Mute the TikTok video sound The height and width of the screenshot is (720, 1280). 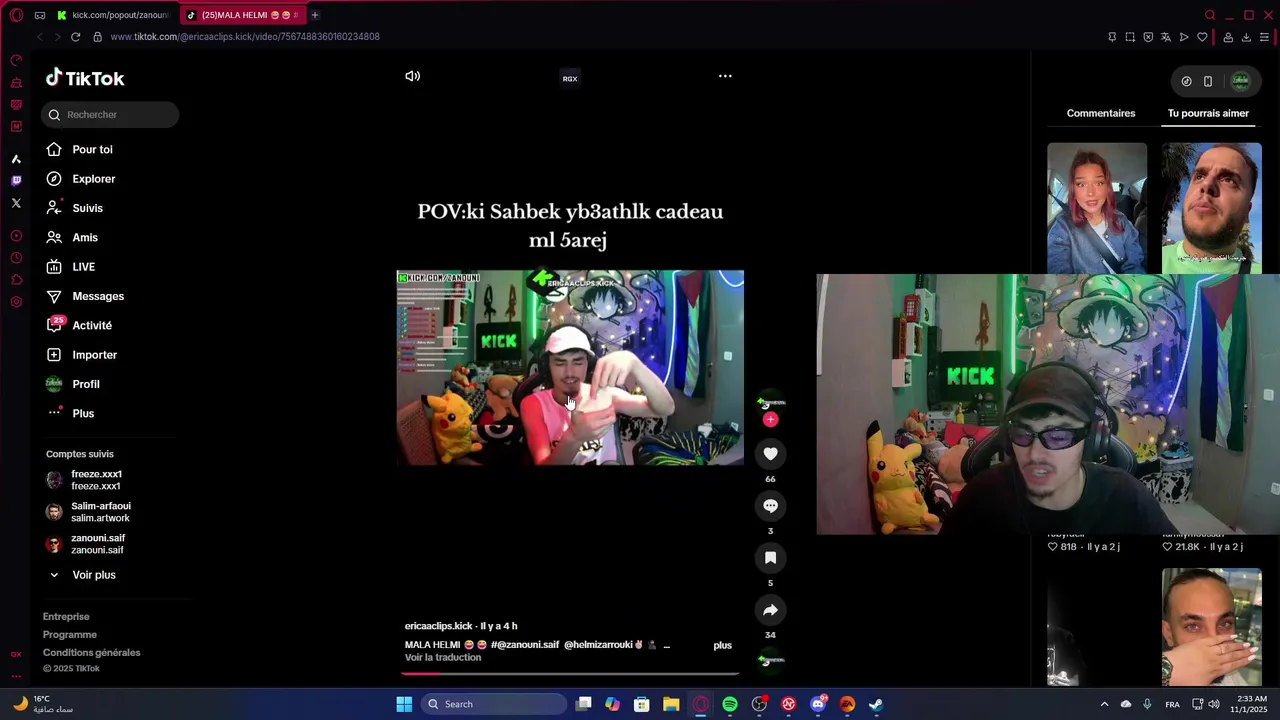[412, 76]
